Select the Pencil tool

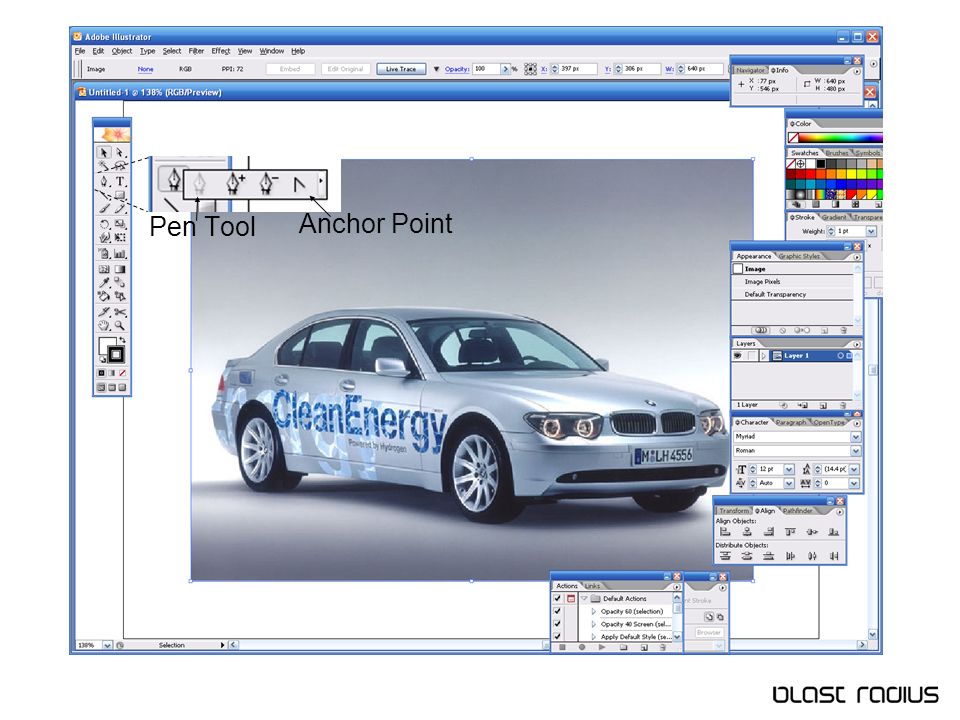tap(120, 208)
